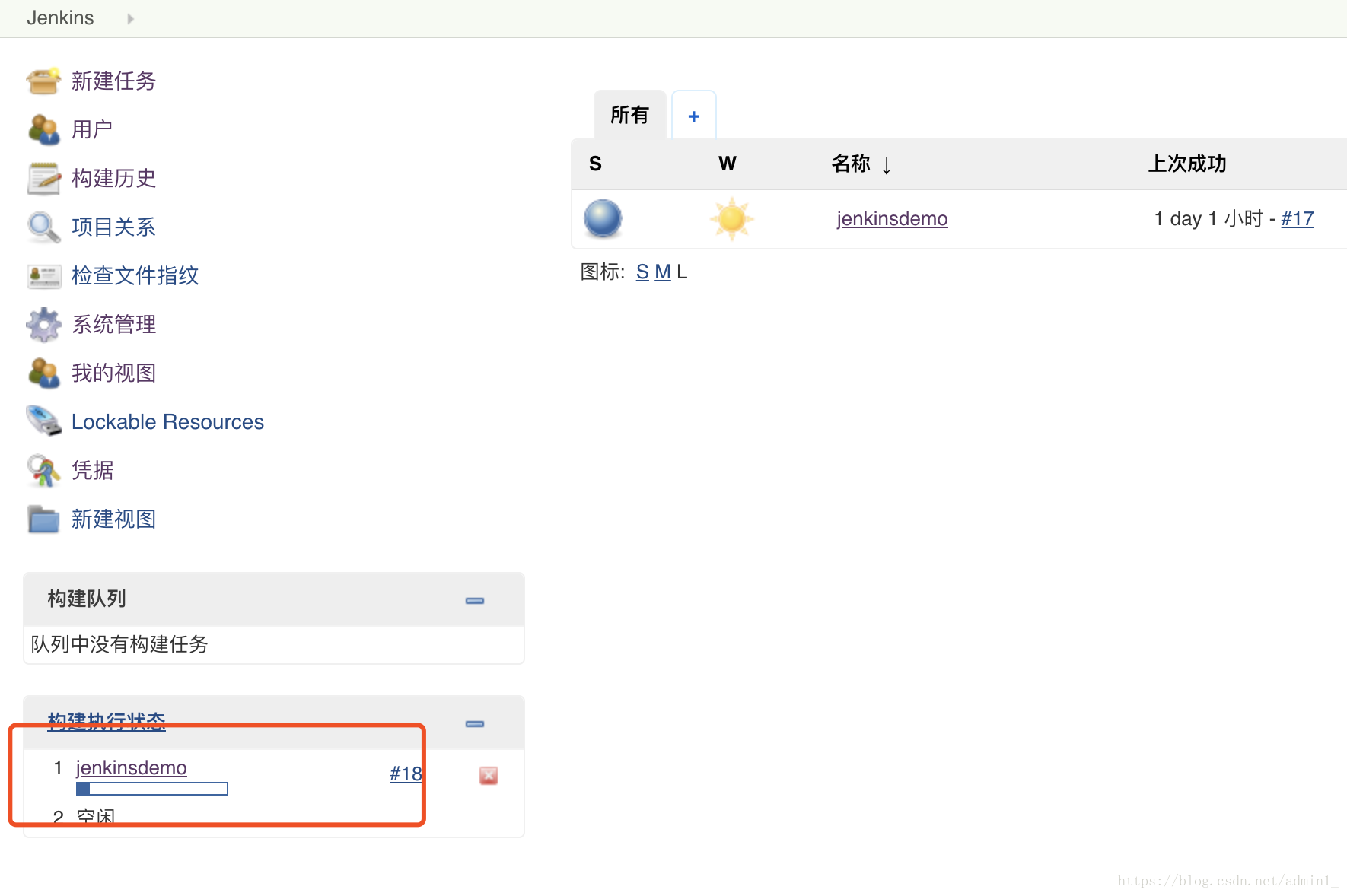This screenshot has height=896, width=1347.
Task: Open jenkinsdemo in the executor list
Action: tap(131, 767)
